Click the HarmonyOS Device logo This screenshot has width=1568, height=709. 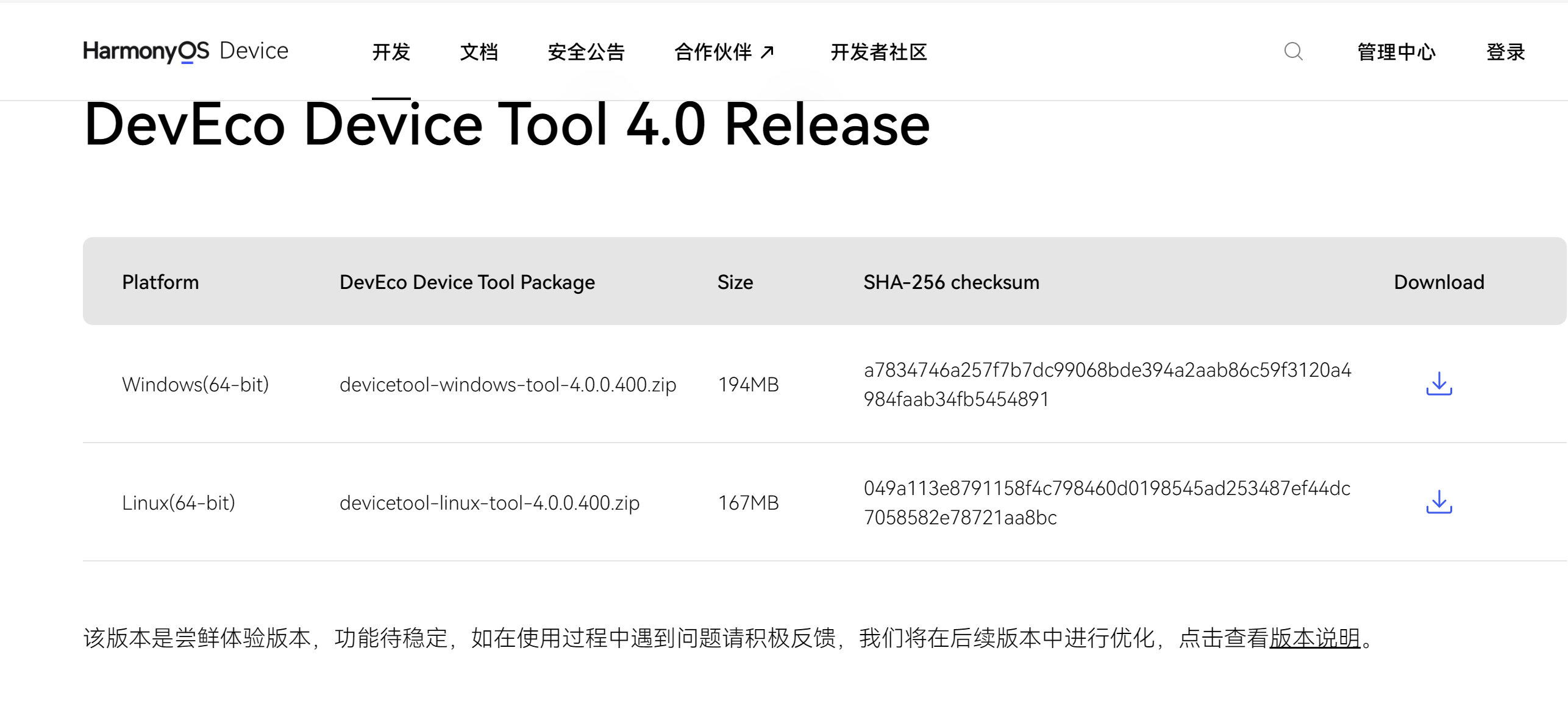pyautogui.click(x=185, y=51)
